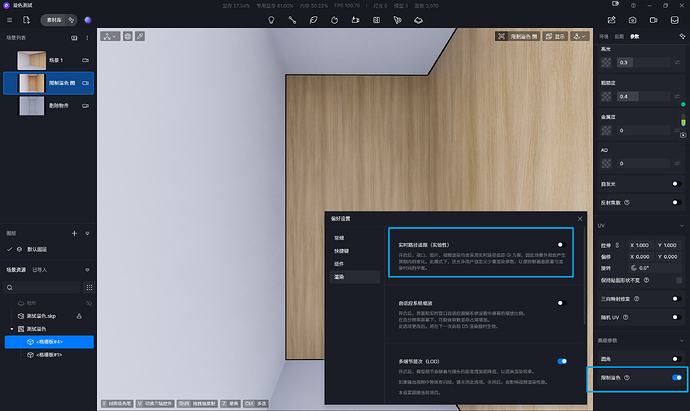
Task: Click the UV stretch X 1.000 field
Action: [x=641, y=245]
